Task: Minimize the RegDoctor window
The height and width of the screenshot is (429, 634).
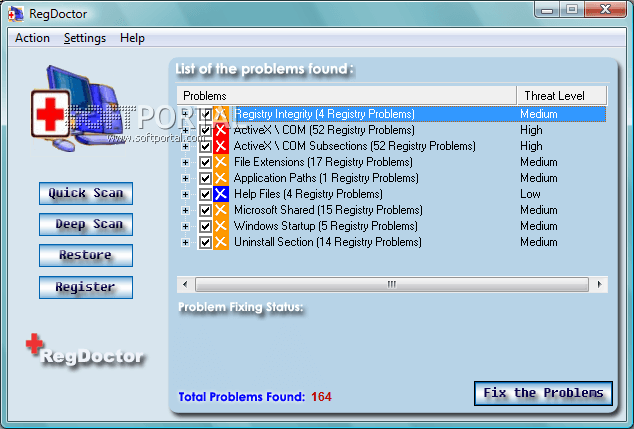Action: tap(547, 10)
